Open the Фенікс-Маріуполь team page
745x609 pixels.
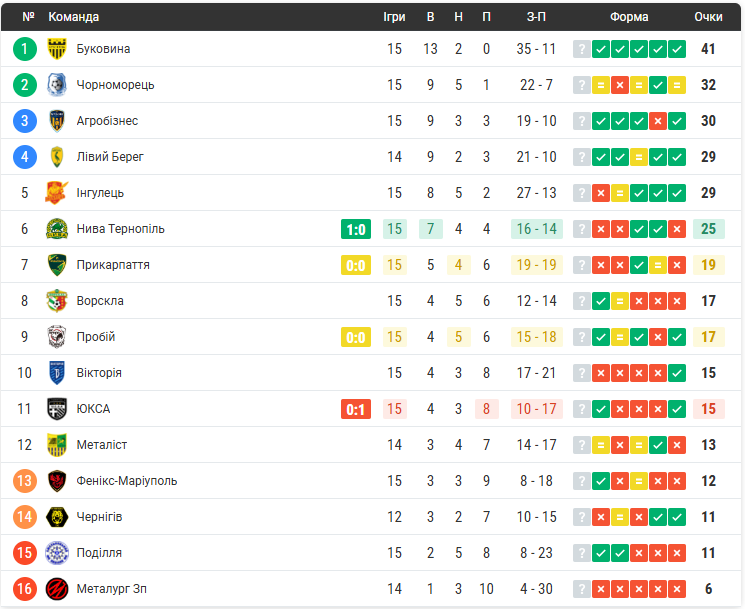127,481
